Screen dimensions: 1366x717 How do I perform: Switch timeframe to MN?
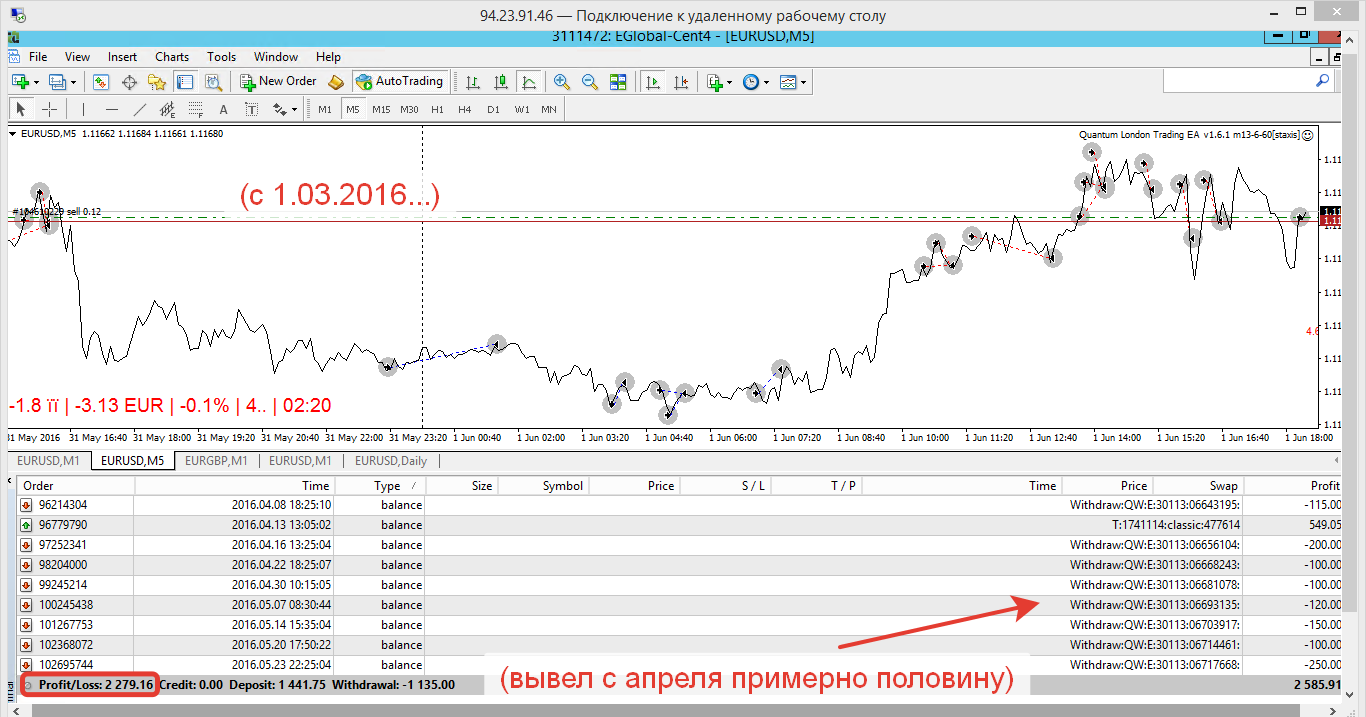click(549, 109)
